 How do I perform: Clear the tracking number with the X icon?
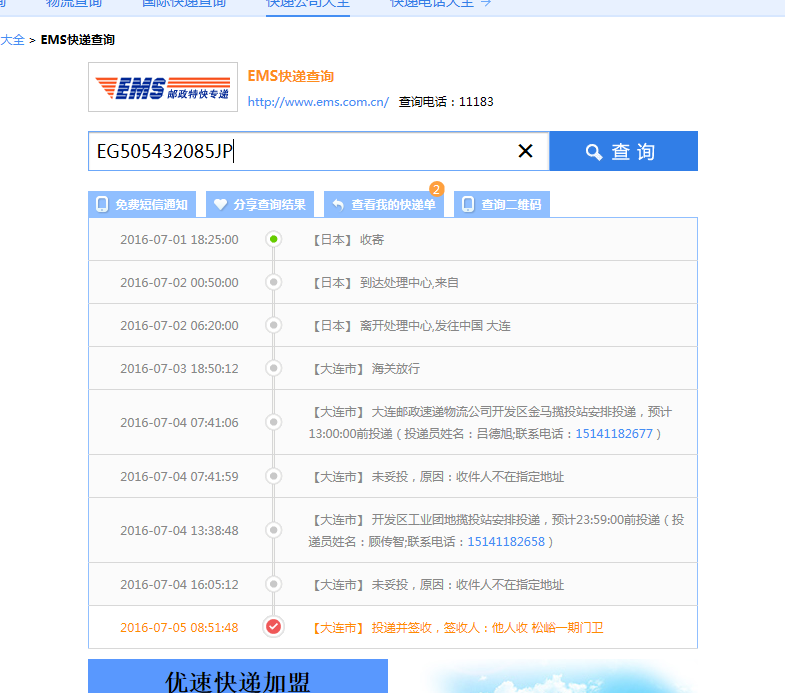pos(525,151)
